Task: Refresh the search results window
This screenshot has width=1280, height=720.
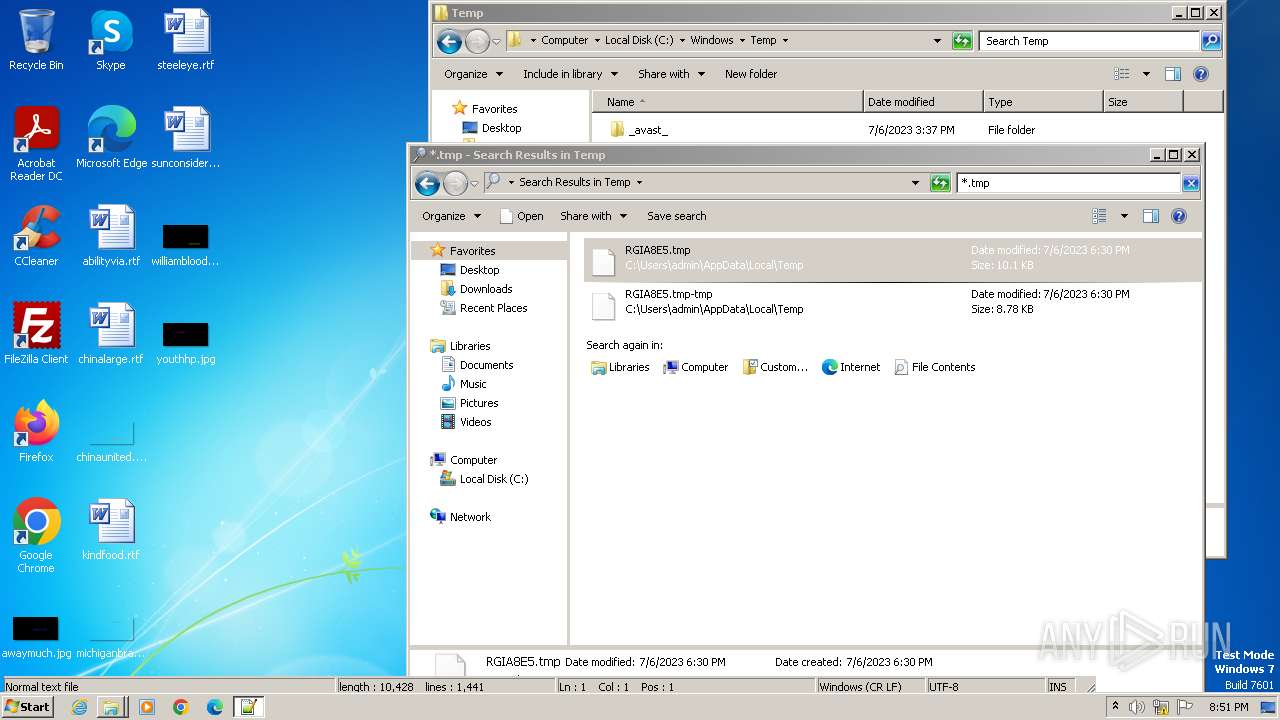Action: (939, 183)
